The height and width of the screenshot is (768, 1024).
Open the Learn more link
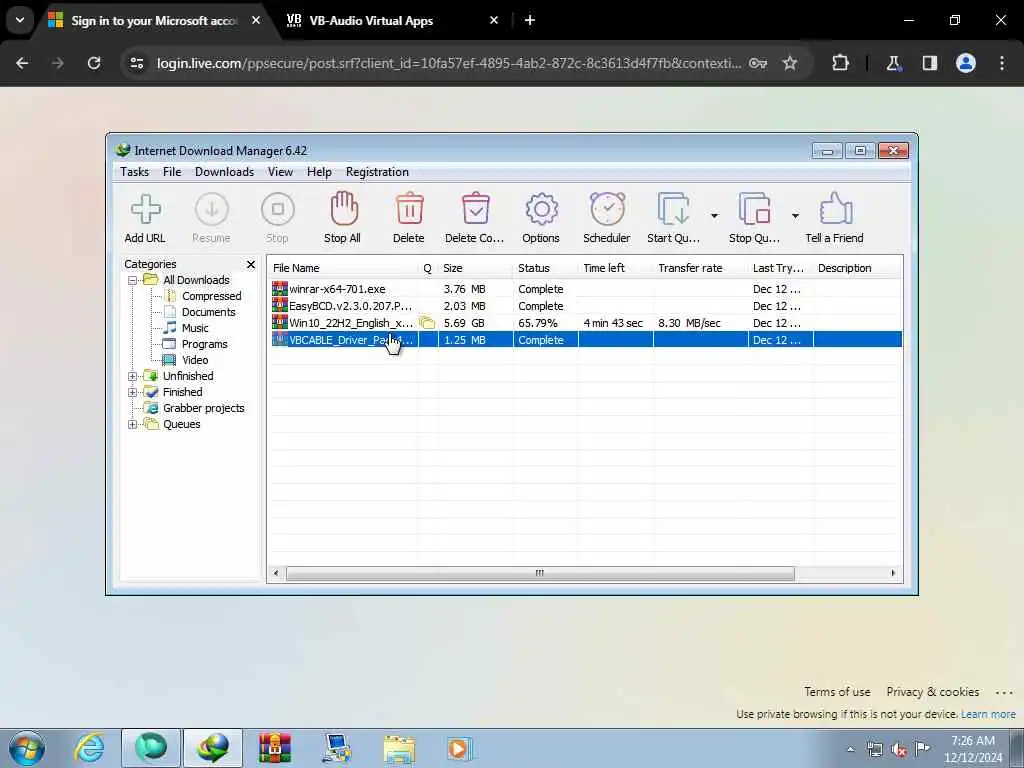point(988,714)
